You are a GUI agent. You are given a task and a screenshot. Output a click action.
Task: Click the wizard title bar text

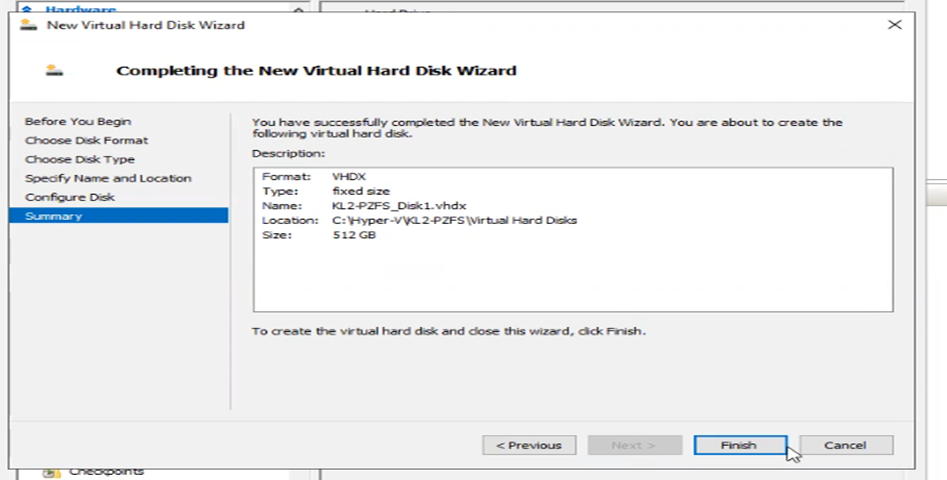146,25
